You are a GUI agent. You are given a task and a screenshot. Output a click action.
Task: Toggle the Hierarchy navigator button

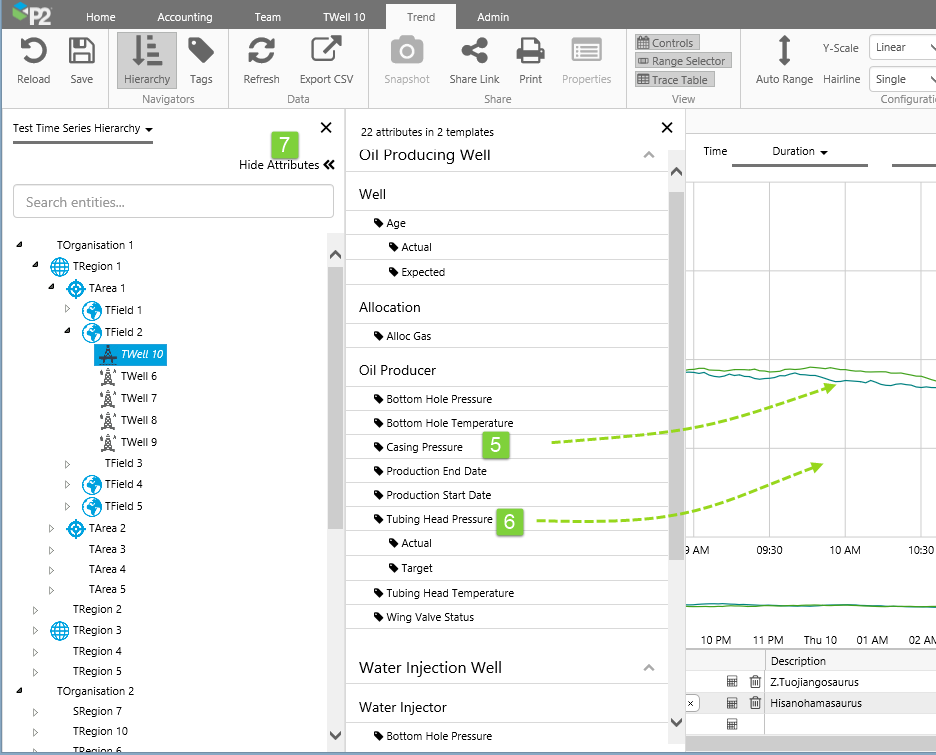147,59
